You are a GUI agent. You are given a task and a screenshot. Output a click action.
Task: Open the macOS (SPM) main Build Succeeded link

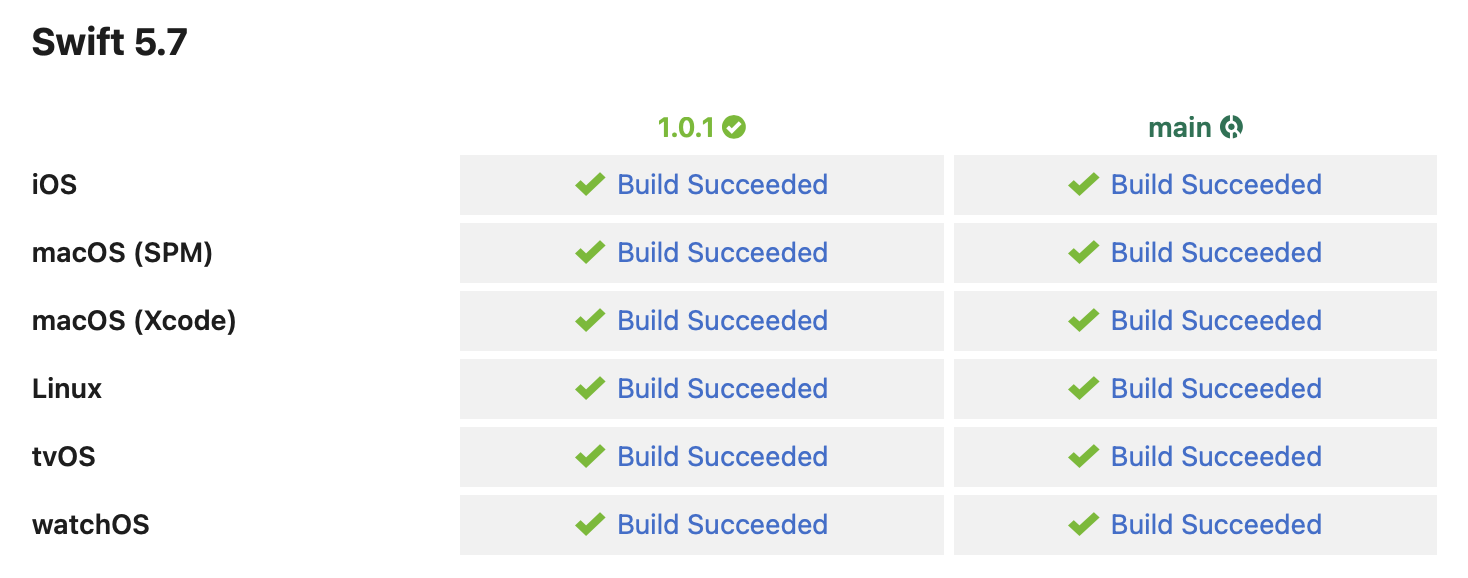coord(1215,252)
